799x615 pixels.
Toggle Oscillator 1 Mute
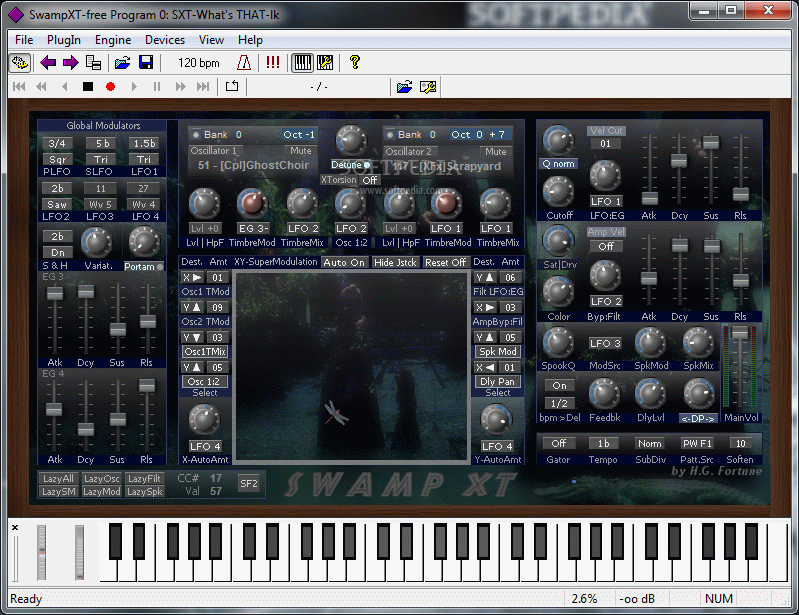(301, 151)
